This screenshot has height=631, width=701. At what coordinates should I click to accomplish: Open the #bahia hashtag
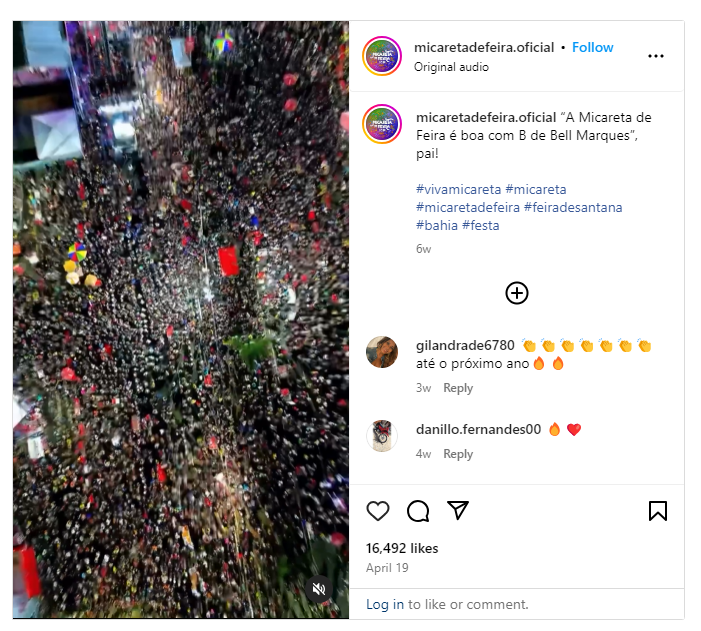point(437,225)
